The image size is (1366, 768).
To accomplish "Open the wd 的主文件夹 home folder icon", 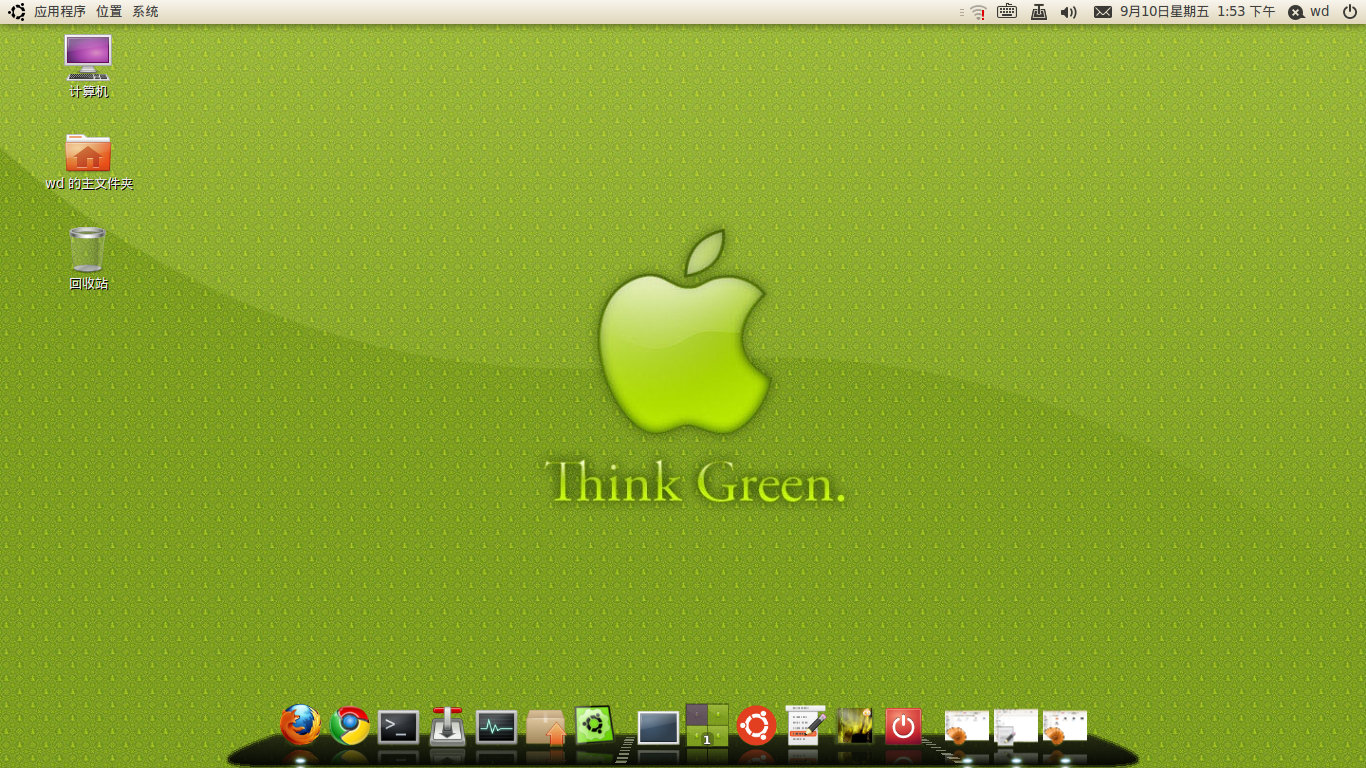I will [88, 162].
